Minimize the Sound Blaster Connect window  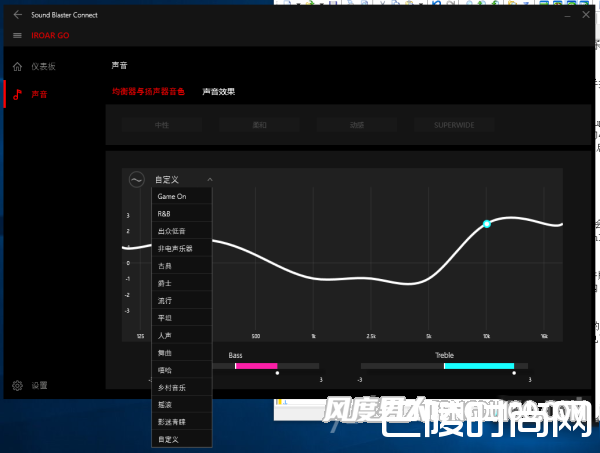pos(567,15)
